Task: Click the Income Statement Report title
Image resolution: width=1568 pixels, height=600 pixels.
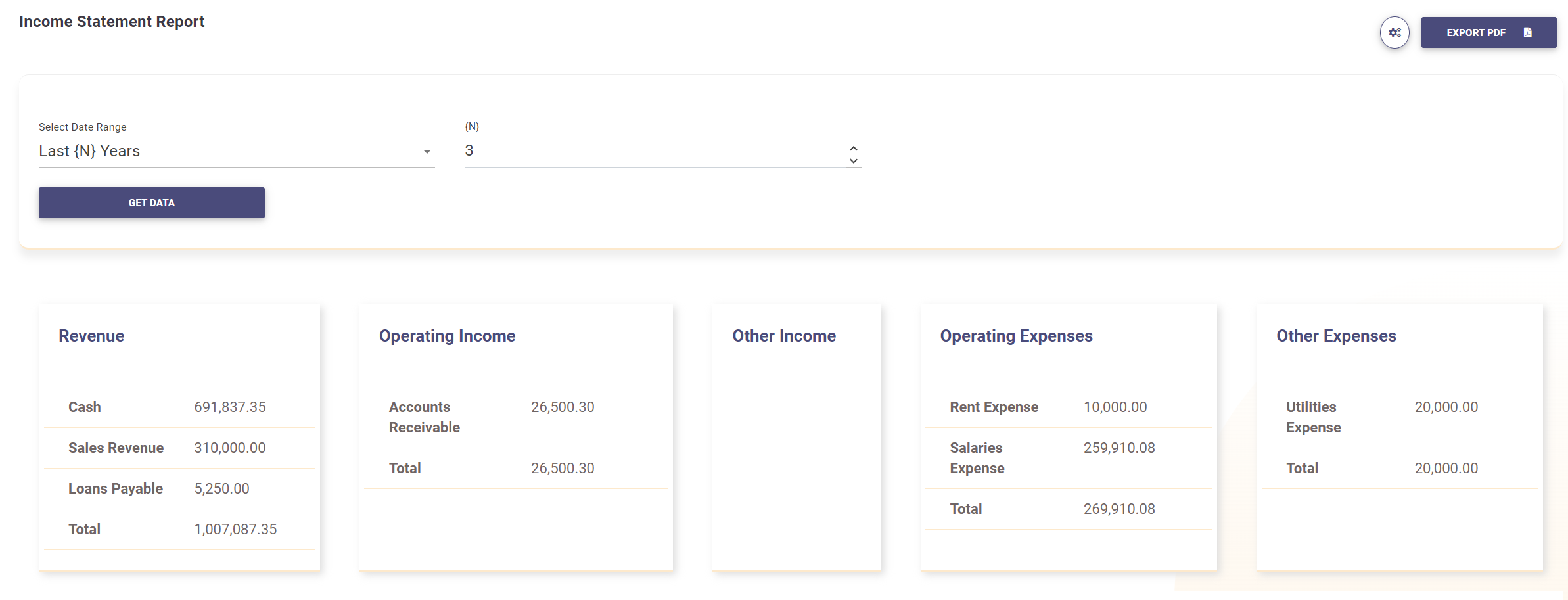Action: tap(112, 22)
